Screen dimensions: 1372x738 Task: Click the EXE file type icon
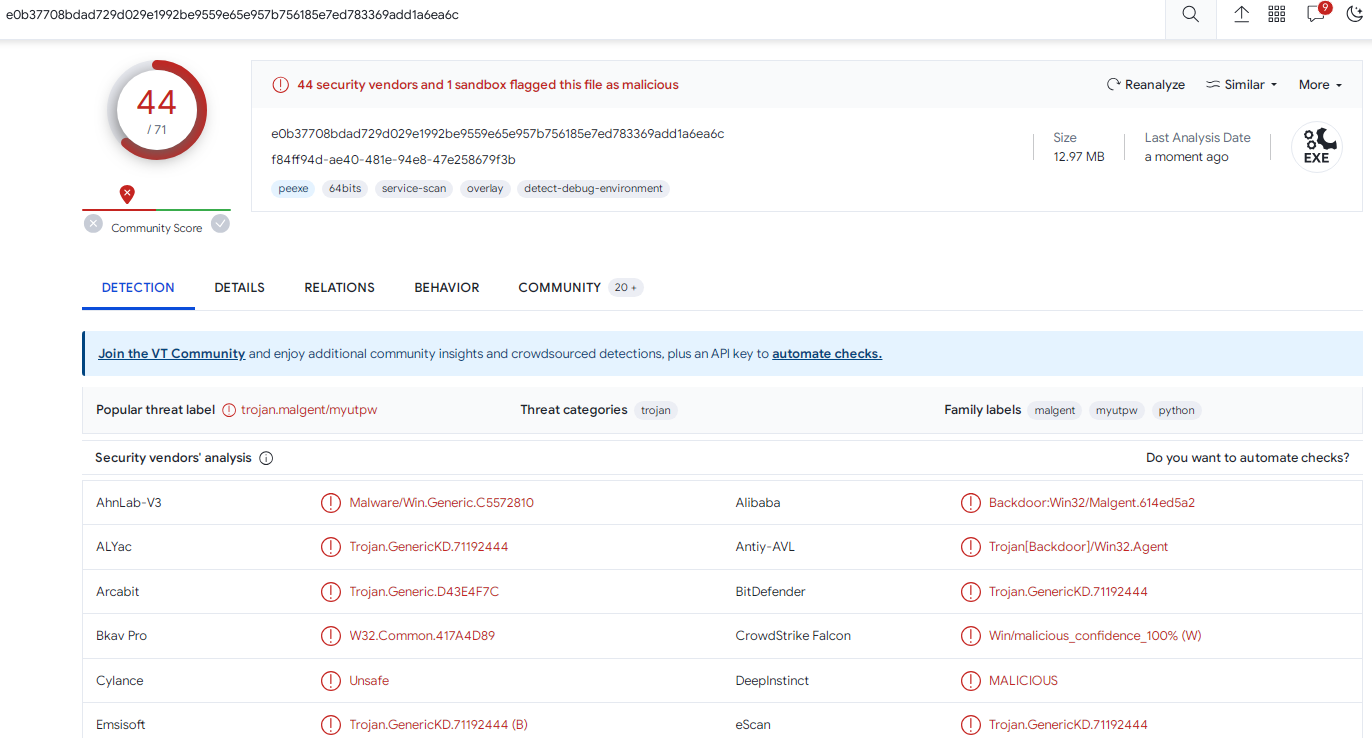coord(1316,147)
